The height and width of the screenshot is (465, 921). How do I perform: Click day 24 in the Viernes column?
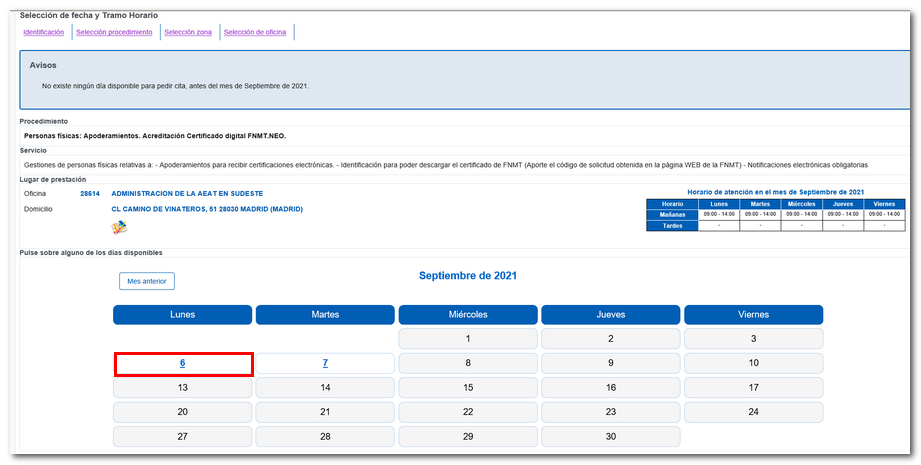point(753,412)
